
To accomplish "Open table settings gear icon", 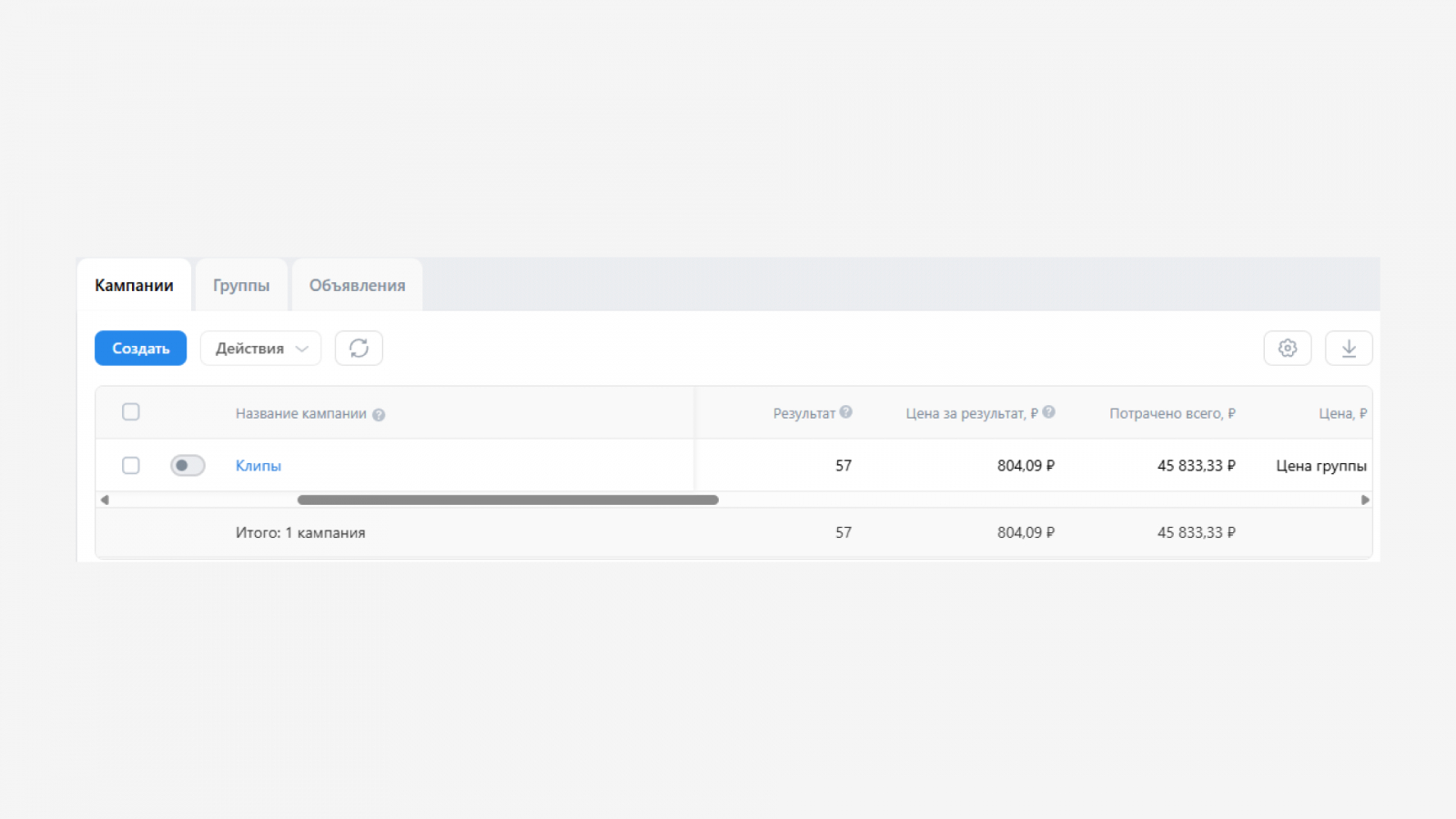I will 1287,349.
